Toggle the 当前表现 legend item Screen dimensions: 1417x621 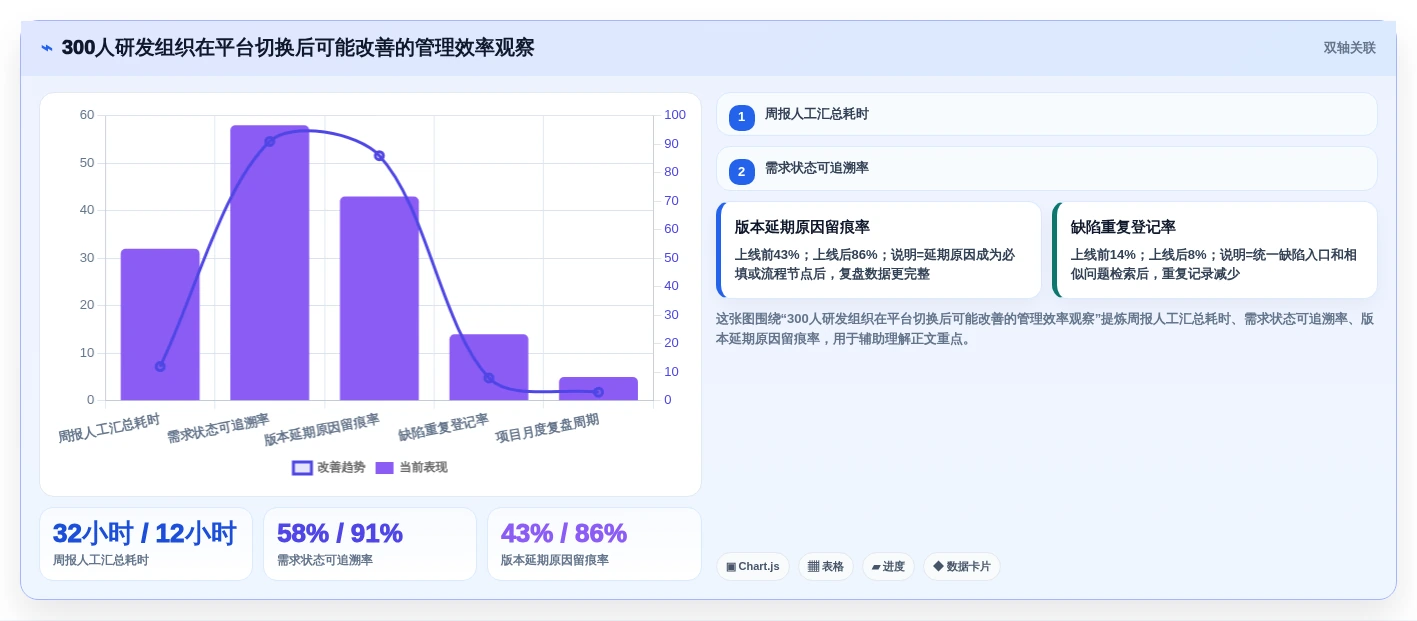[x=411, y=467]
